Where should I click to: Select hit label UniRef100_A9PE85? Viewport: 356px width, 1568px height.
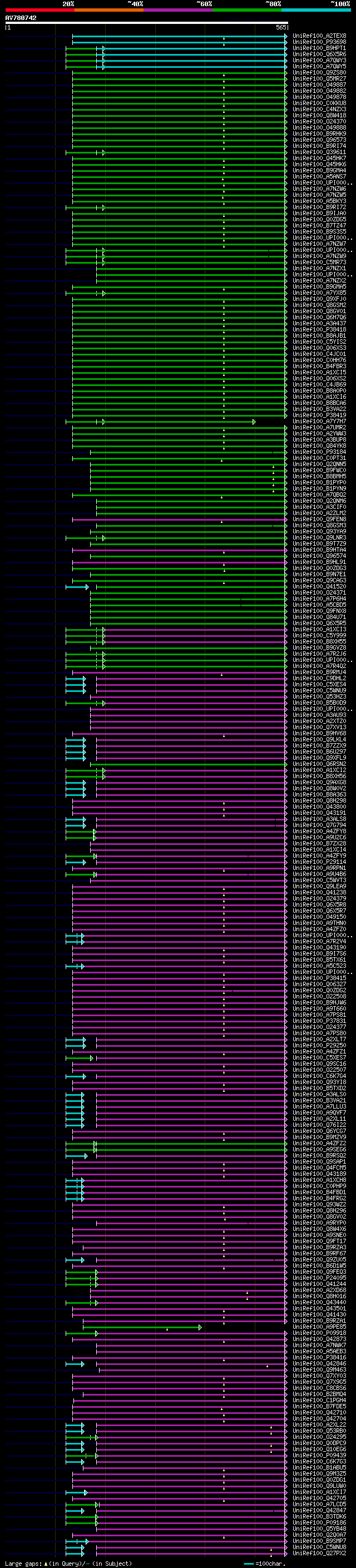[319, 1327]
